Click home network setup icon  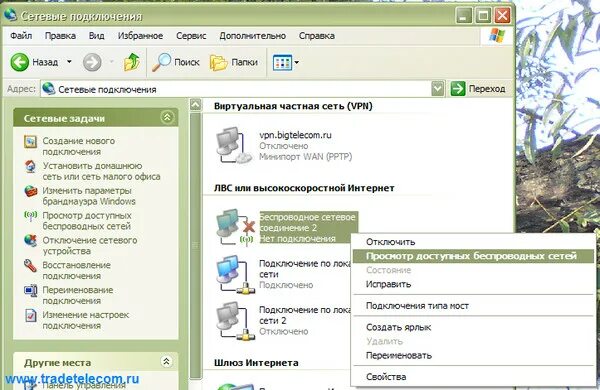[31, 166]
